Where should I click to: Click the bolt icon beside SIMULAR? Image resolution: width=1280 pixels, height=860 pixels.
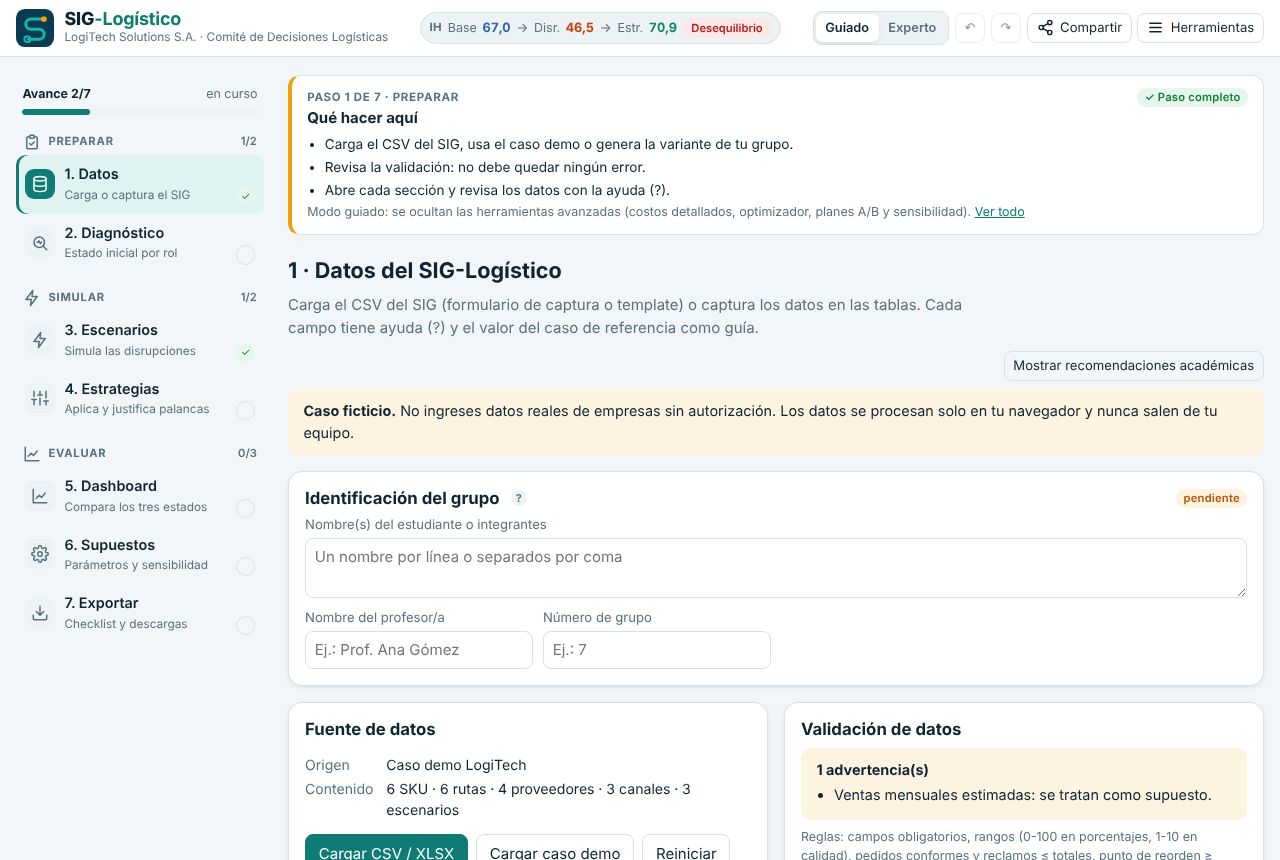click(32, 297)
